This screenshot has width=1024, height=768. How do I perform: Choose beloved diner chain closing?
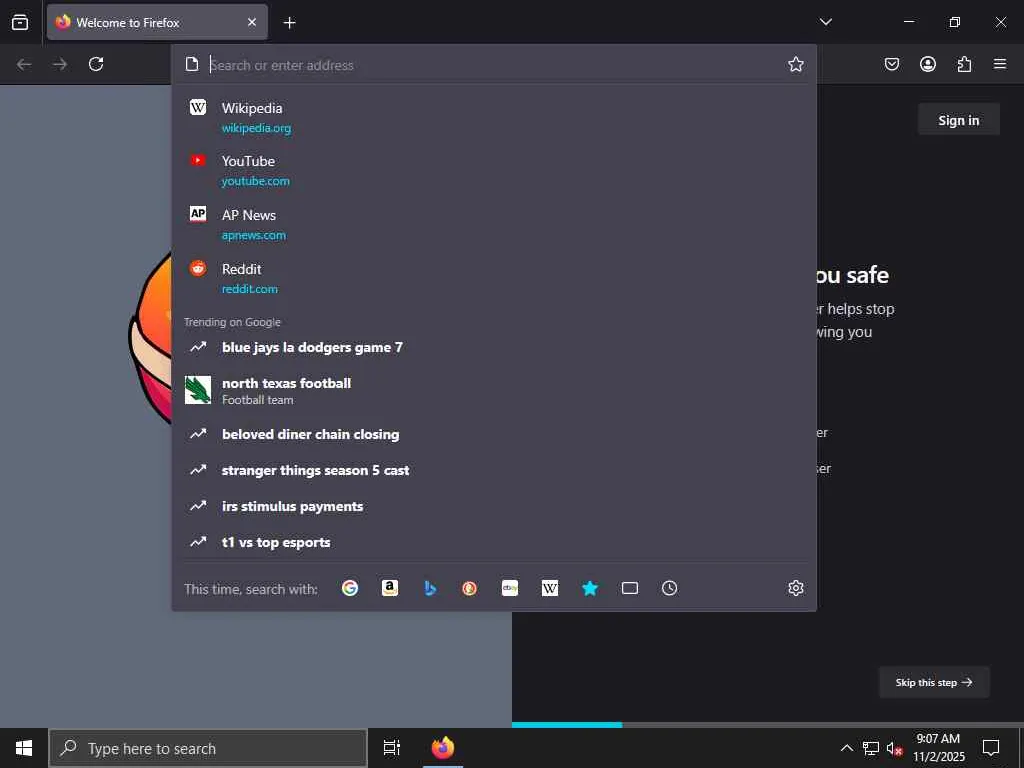tap(494, 434)
